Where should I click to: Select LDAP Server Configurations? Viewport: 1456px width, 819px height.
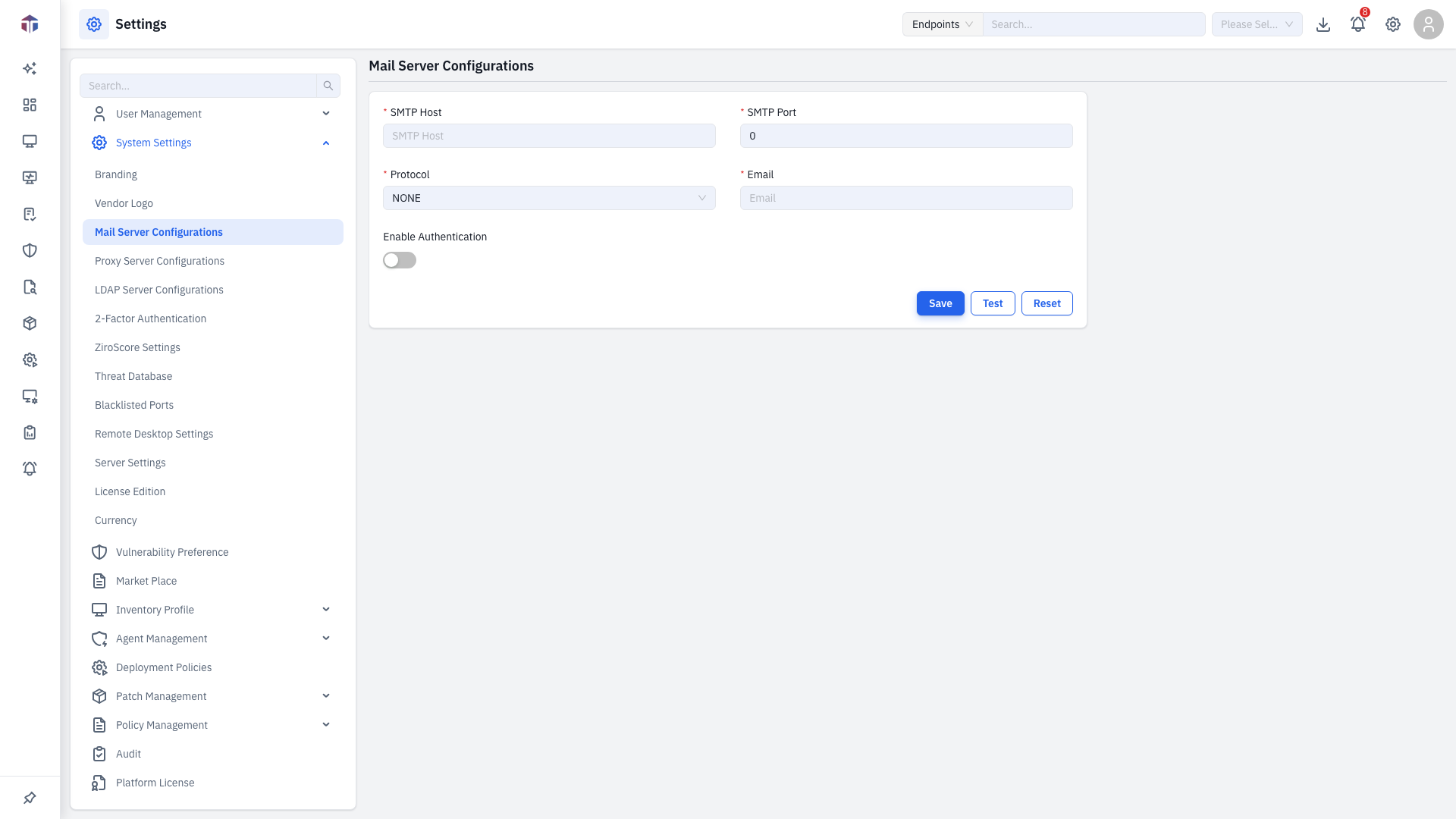click(x=213, y=290)
